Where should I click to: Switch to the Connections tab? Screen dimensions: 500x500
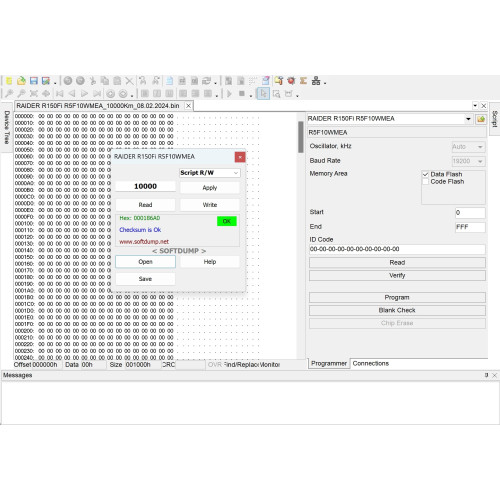pos(371,363)
